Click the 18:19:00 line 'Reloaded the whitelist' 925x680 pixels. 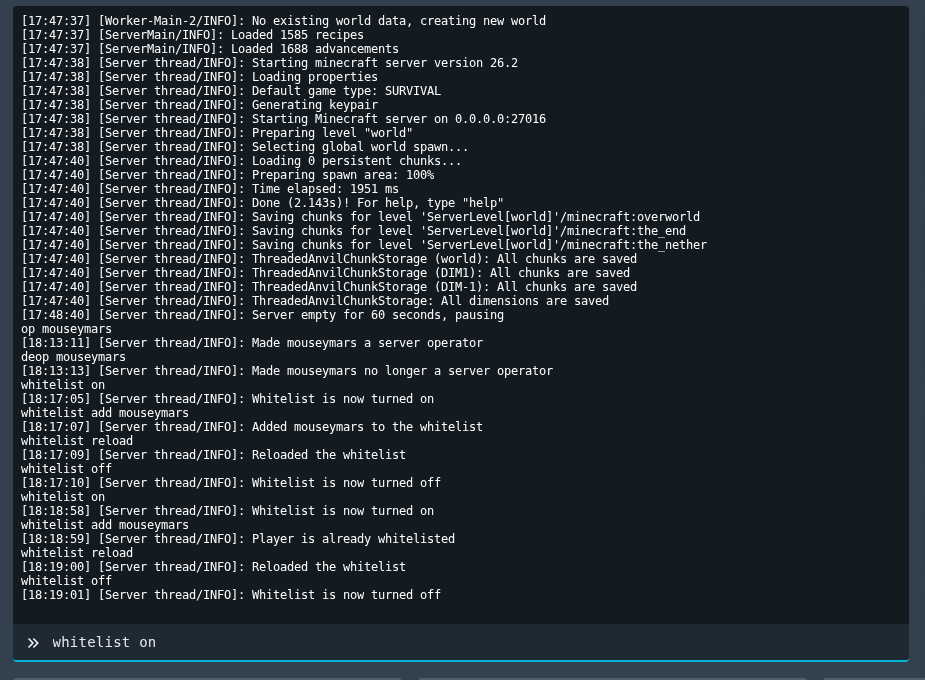(214, 567)
